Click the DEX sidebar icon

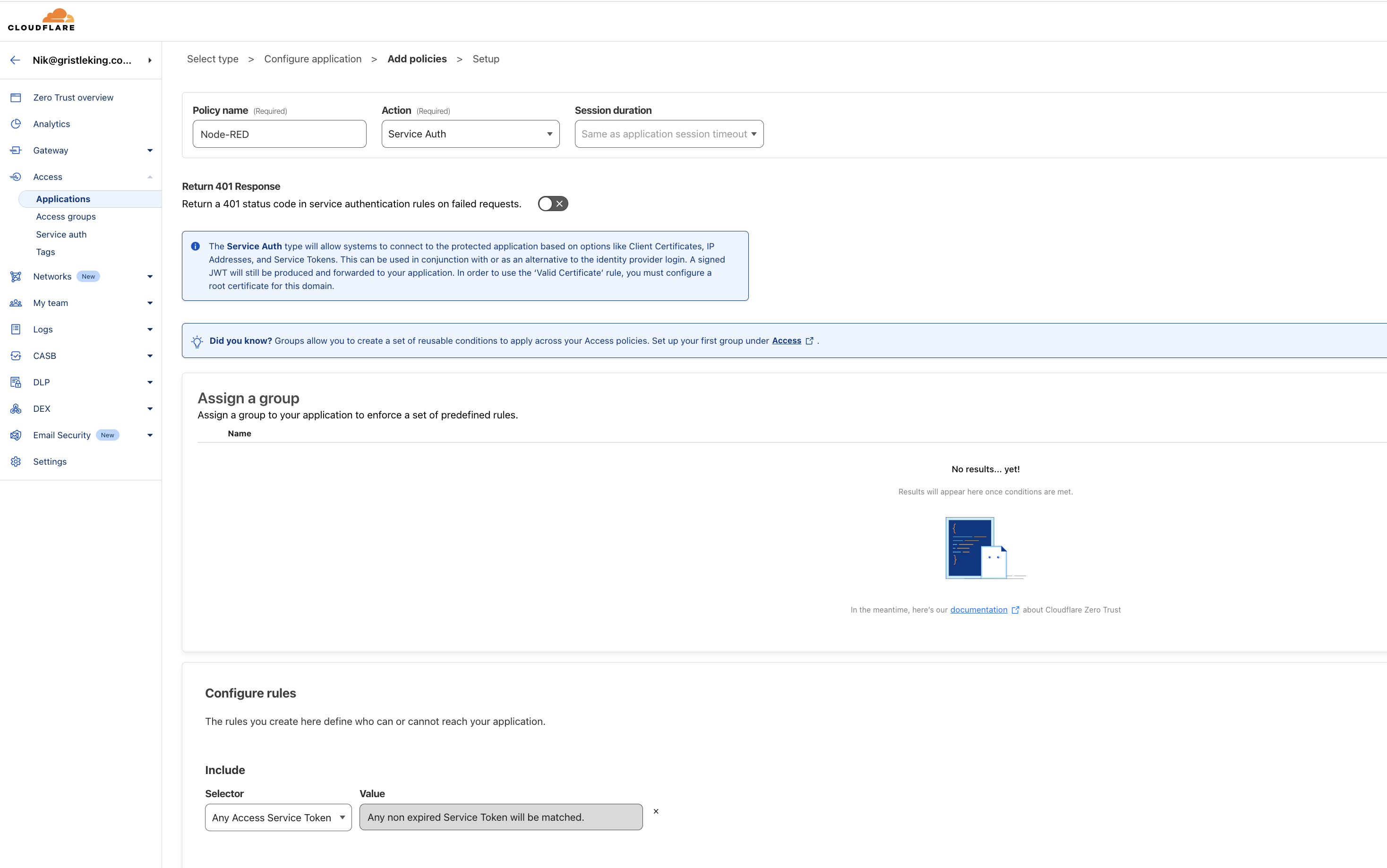[16, 409]
